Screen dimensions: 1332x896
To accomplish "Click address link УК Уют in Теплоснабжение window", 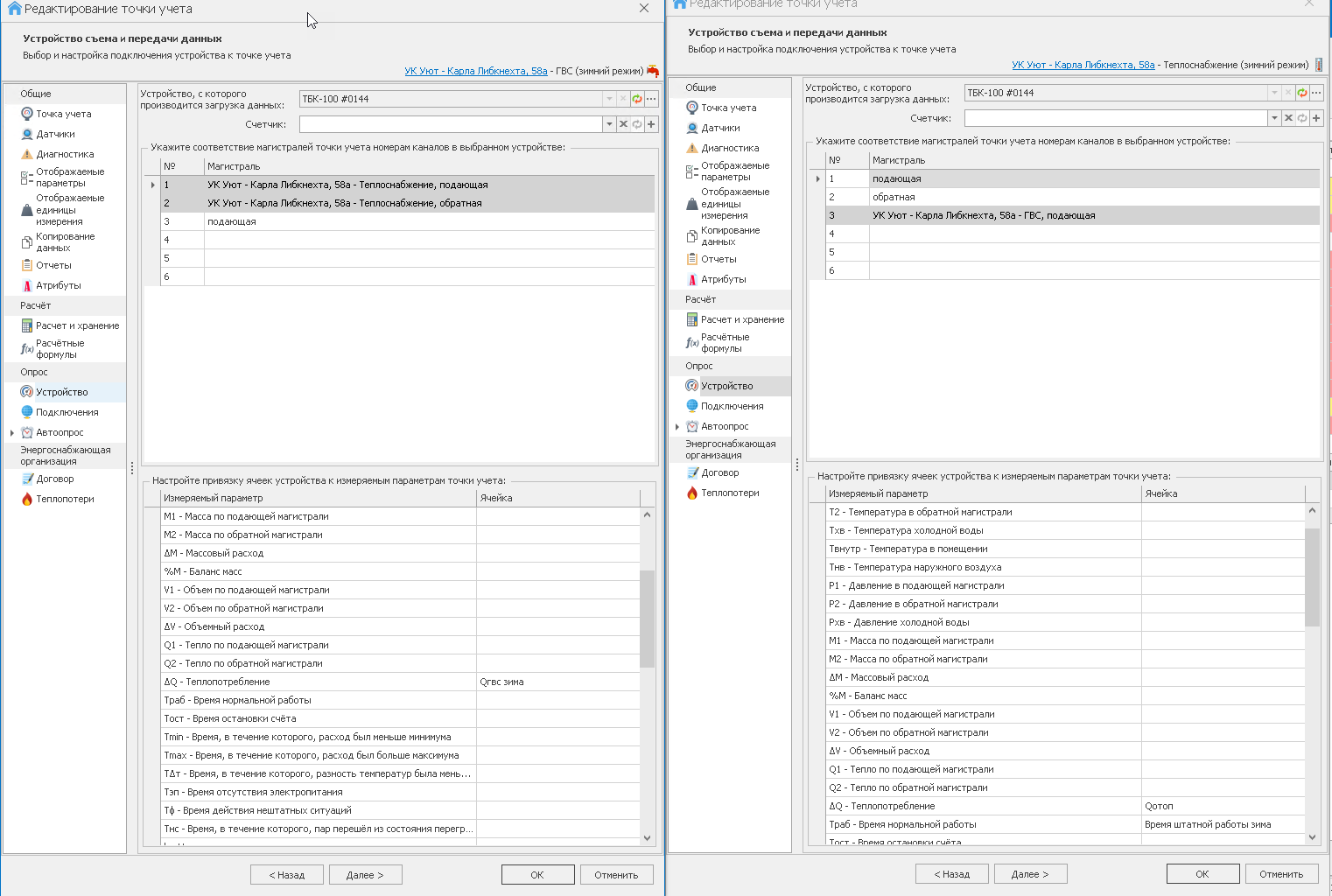I will coord(1083,65).
